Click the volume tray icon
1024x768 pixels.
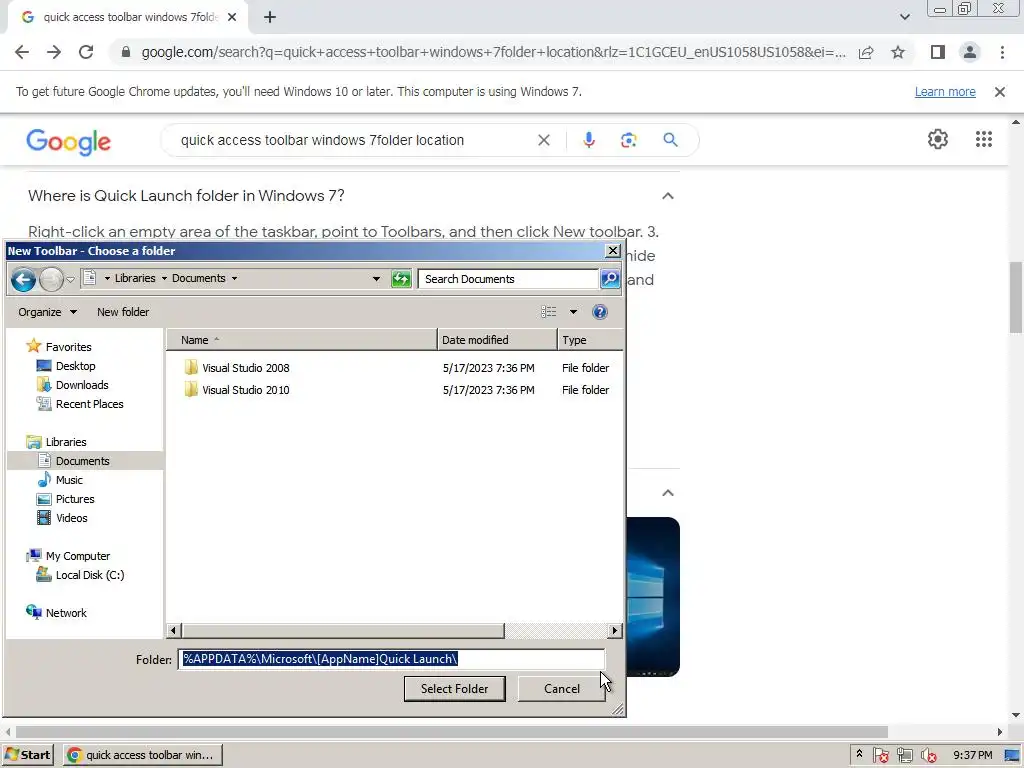[x=928, y=755]
